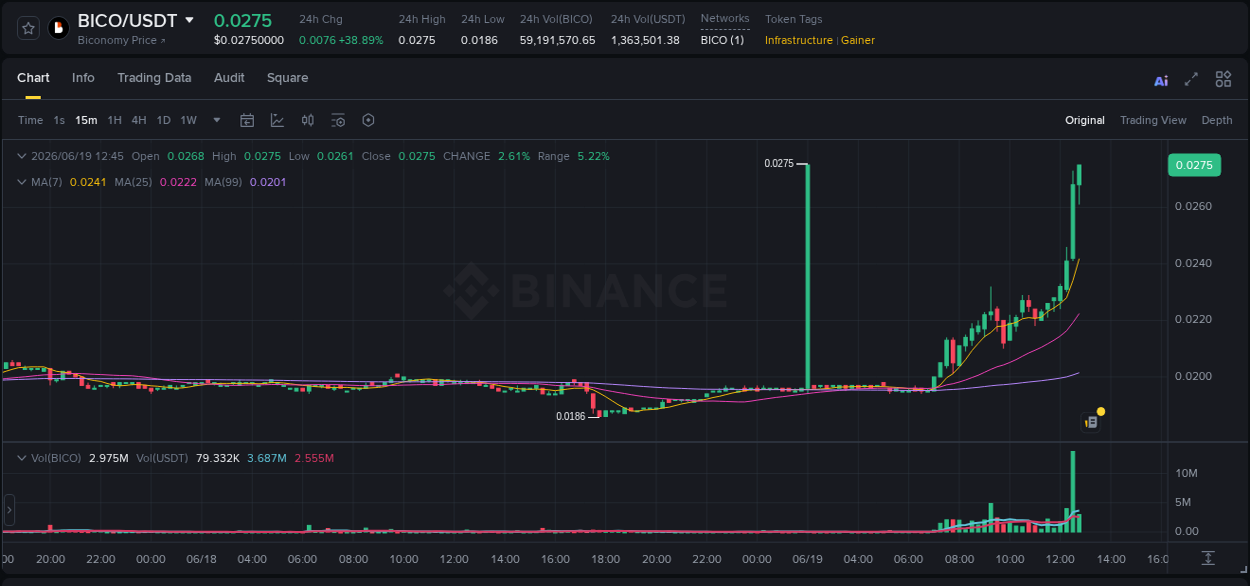Open the trading pair selector dropdown arrow

(x=189, y=20)
